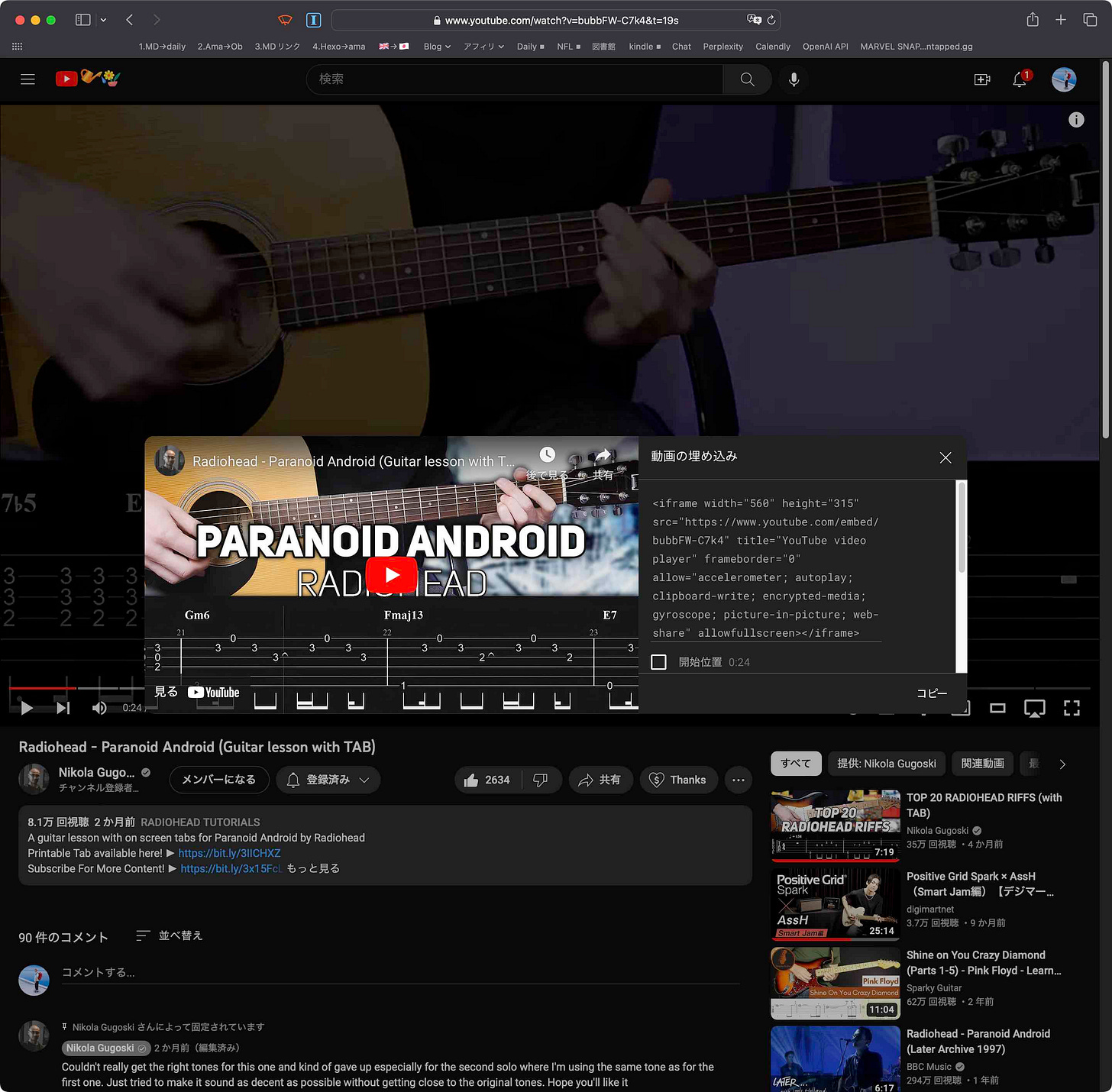Viewport: 1112px width, 1092px height.
Task: Open the Calendly bookmark
Action: click(773, 47)
